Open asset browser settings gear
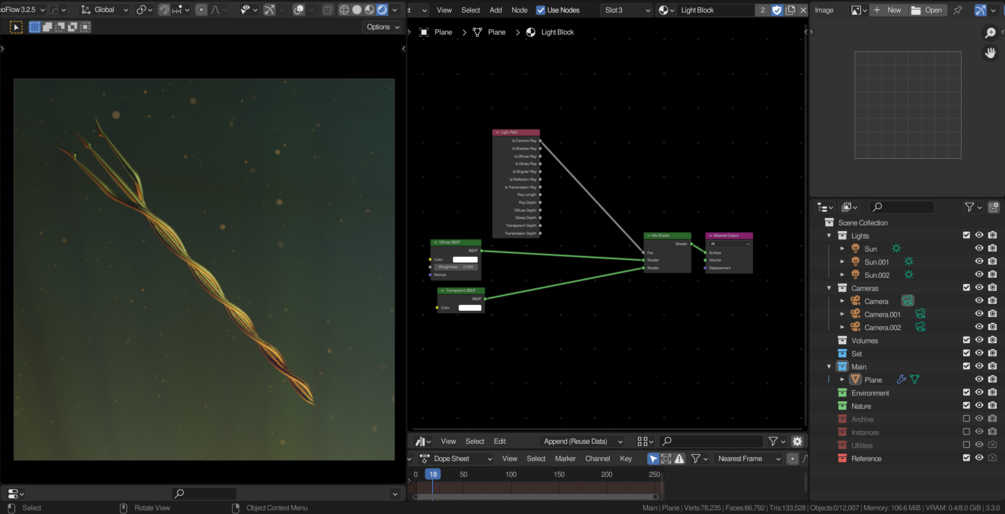This screenshot has width=1005, height=514. point(797,441)
